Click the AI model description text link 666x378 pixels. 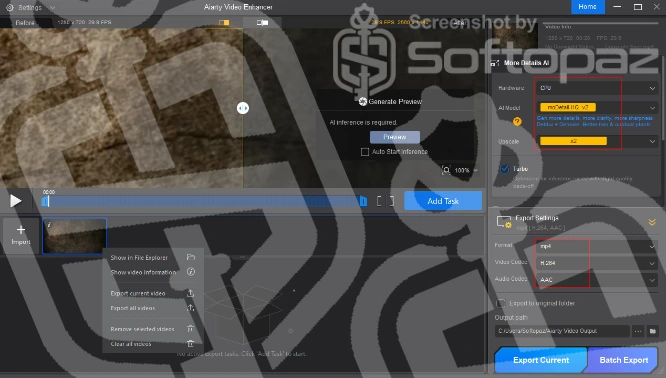[594, 121]
